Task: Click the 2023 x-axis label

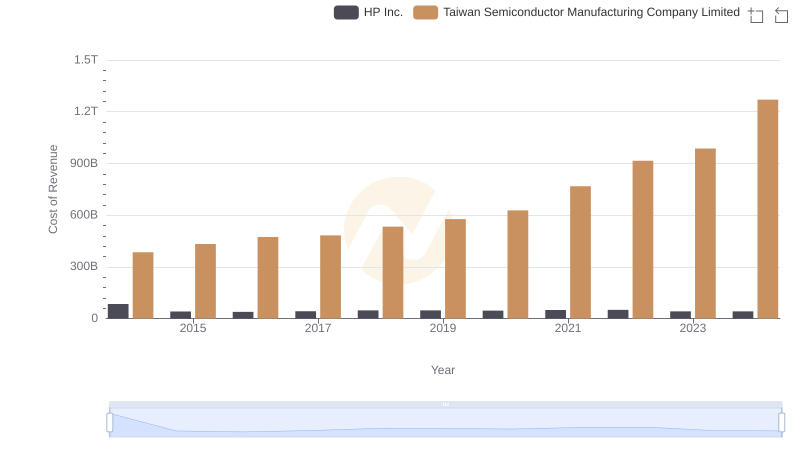Action: click(693, 328)
